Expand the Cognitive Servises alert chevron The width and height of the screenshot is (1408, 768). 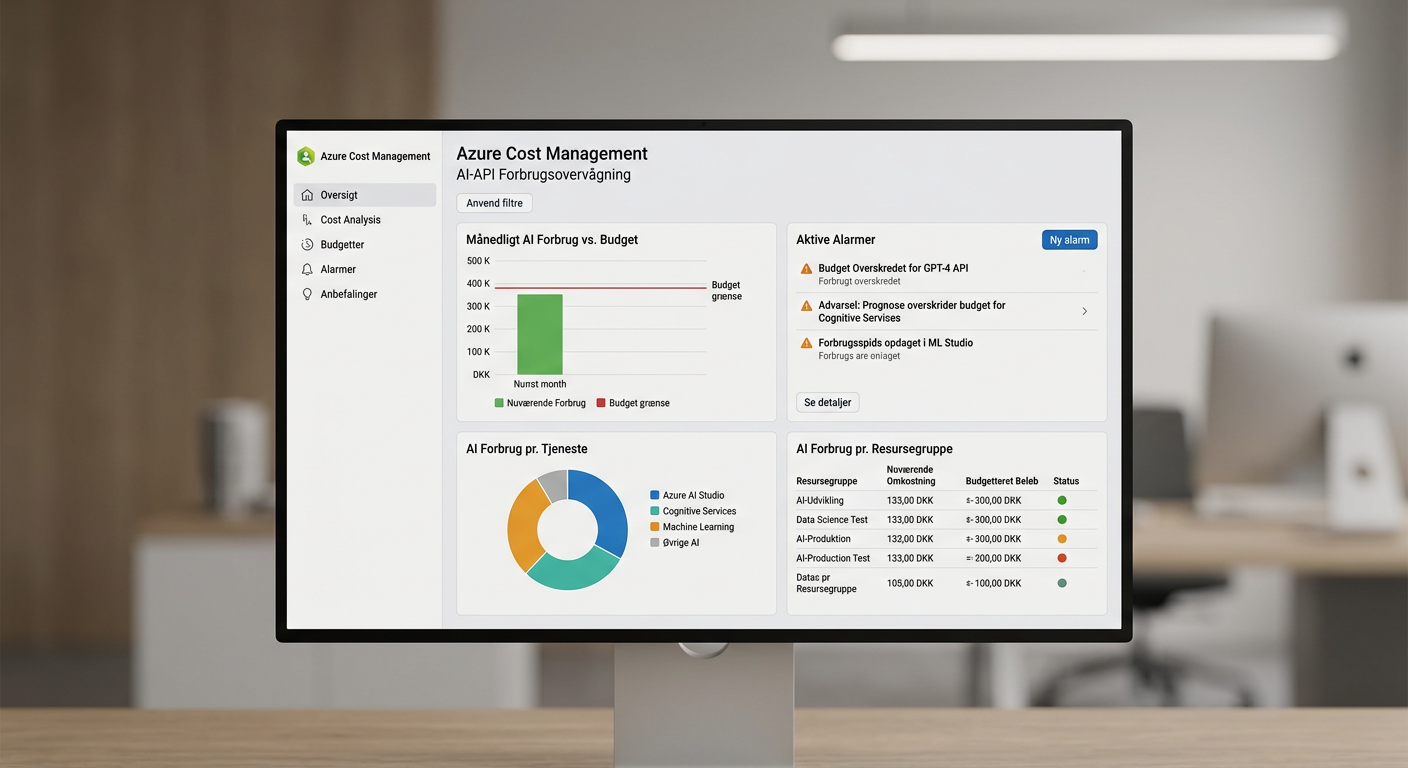pos(1085,312)
